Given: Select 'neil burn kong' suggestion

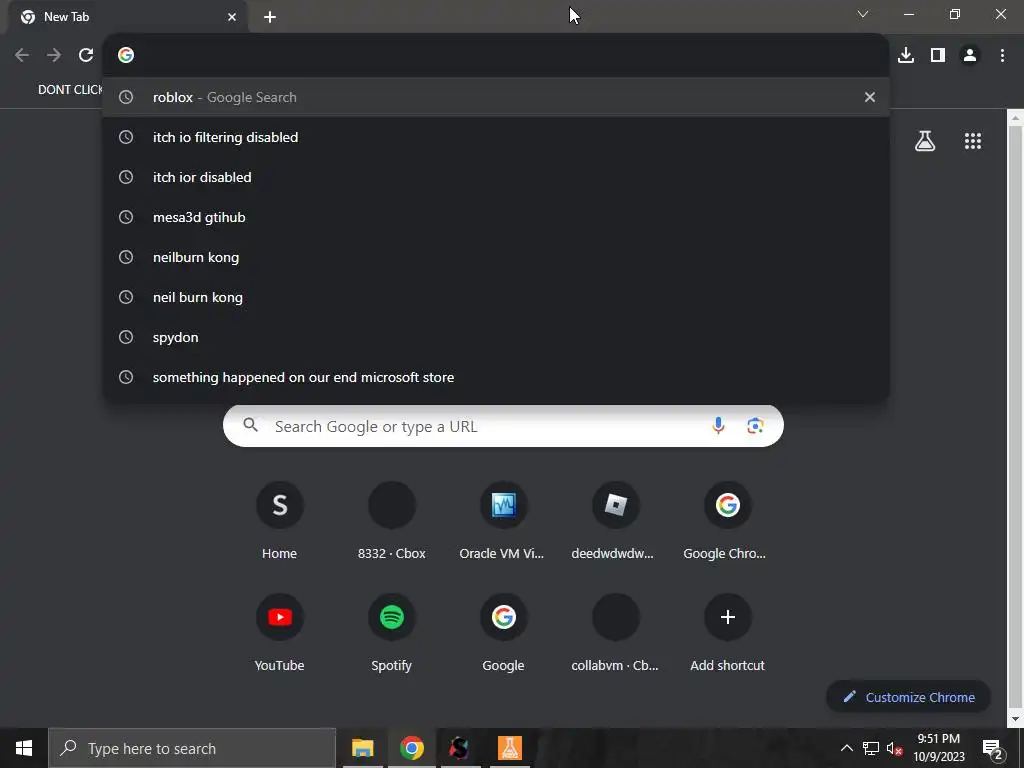Looking at the screenshot, I should coord(496,297).
